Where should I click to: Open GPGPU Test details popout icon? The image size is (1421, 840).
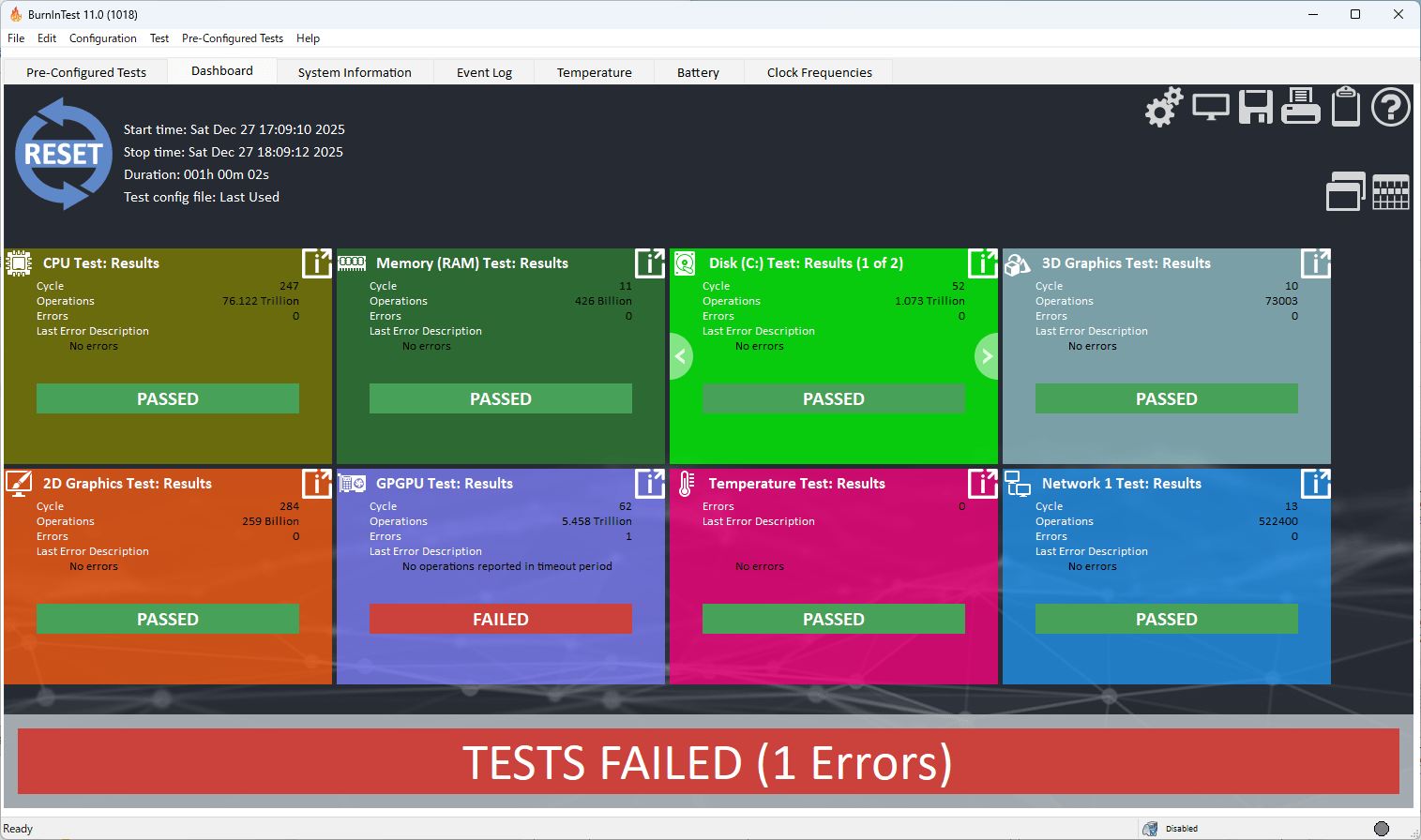(x=649, y=484)
